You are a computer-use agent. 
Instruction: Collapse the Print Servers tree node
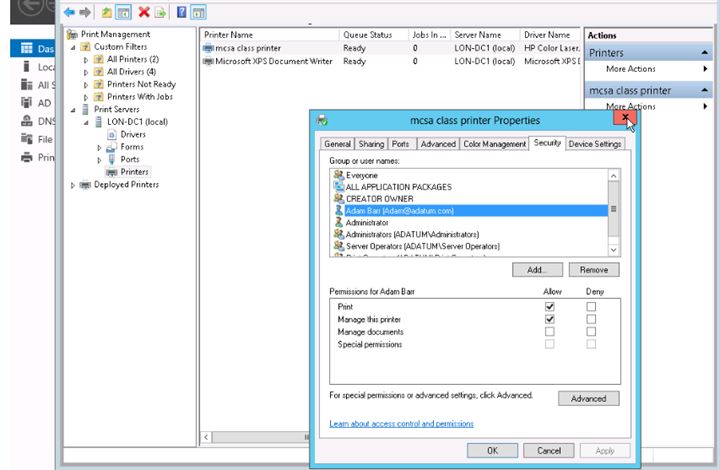coord(73,109)
